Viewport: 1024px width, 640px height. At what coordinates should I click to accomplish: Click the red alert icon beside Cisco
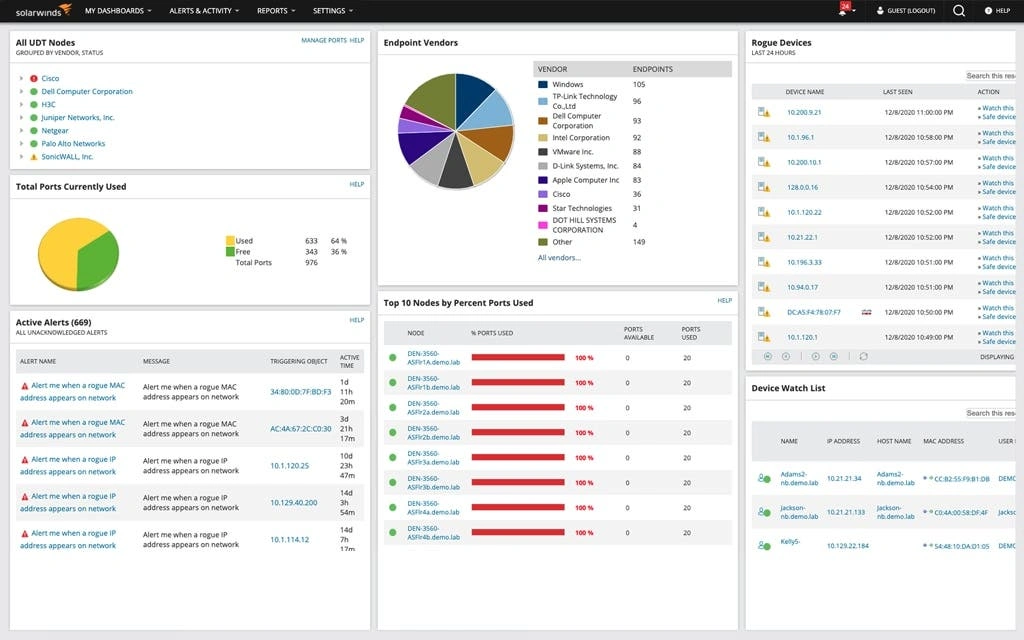point(33,78)
